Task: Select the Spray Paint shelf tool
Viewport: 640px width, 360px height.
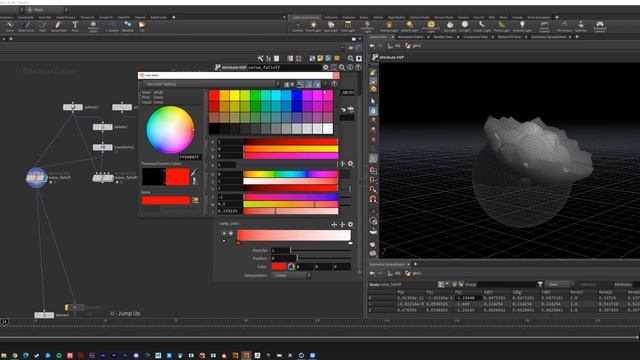Action: coord(58,27)
